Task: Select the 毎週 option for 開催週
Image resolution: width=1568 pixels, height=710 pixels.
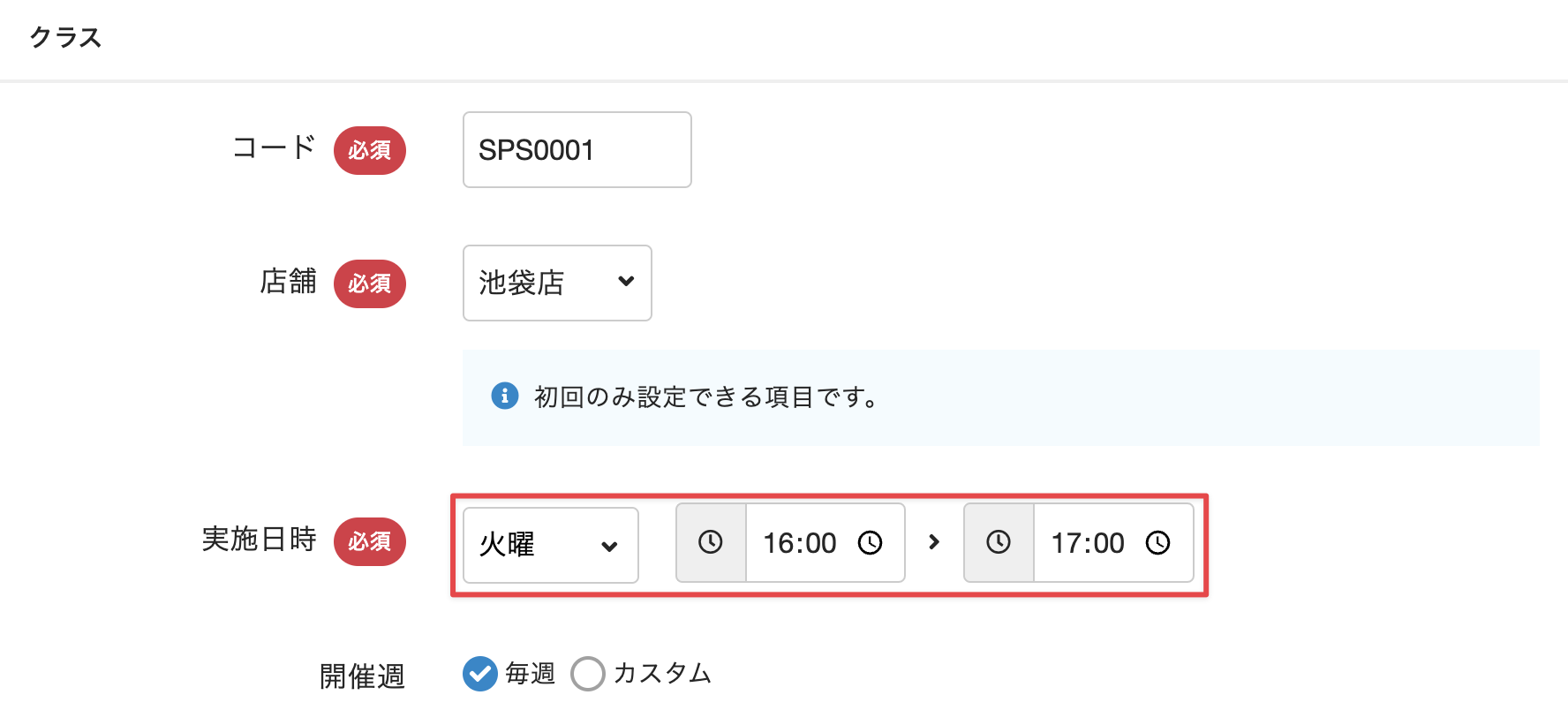Action: point(480,674)
